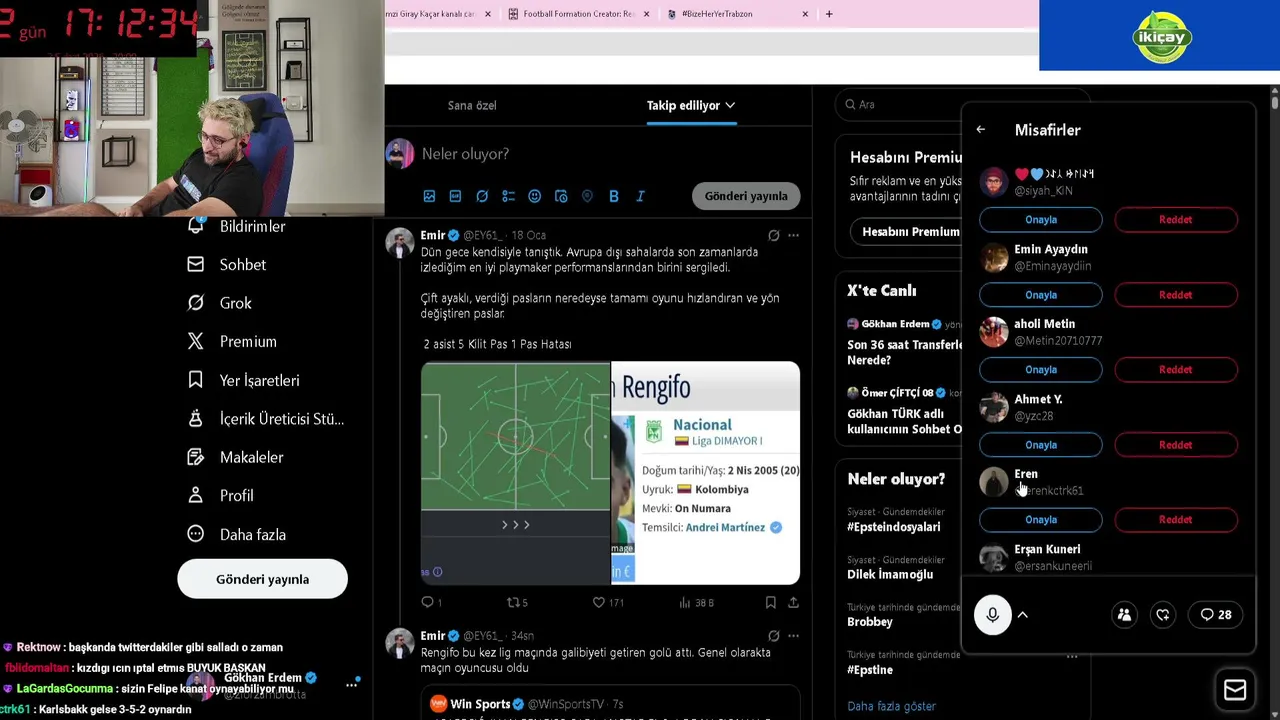This screenshot has height=720, width=1280.
Task: Approve guest siyah_KIN with Onayla
Action: click(x=1041, y=219)
